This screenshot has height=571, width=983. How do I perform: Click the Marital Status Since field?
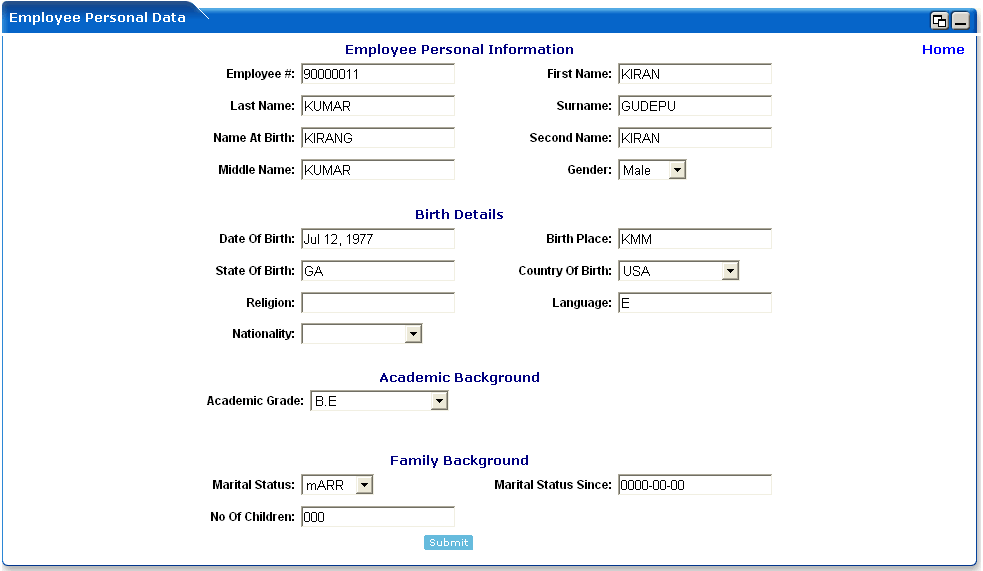tap(695, 485)
